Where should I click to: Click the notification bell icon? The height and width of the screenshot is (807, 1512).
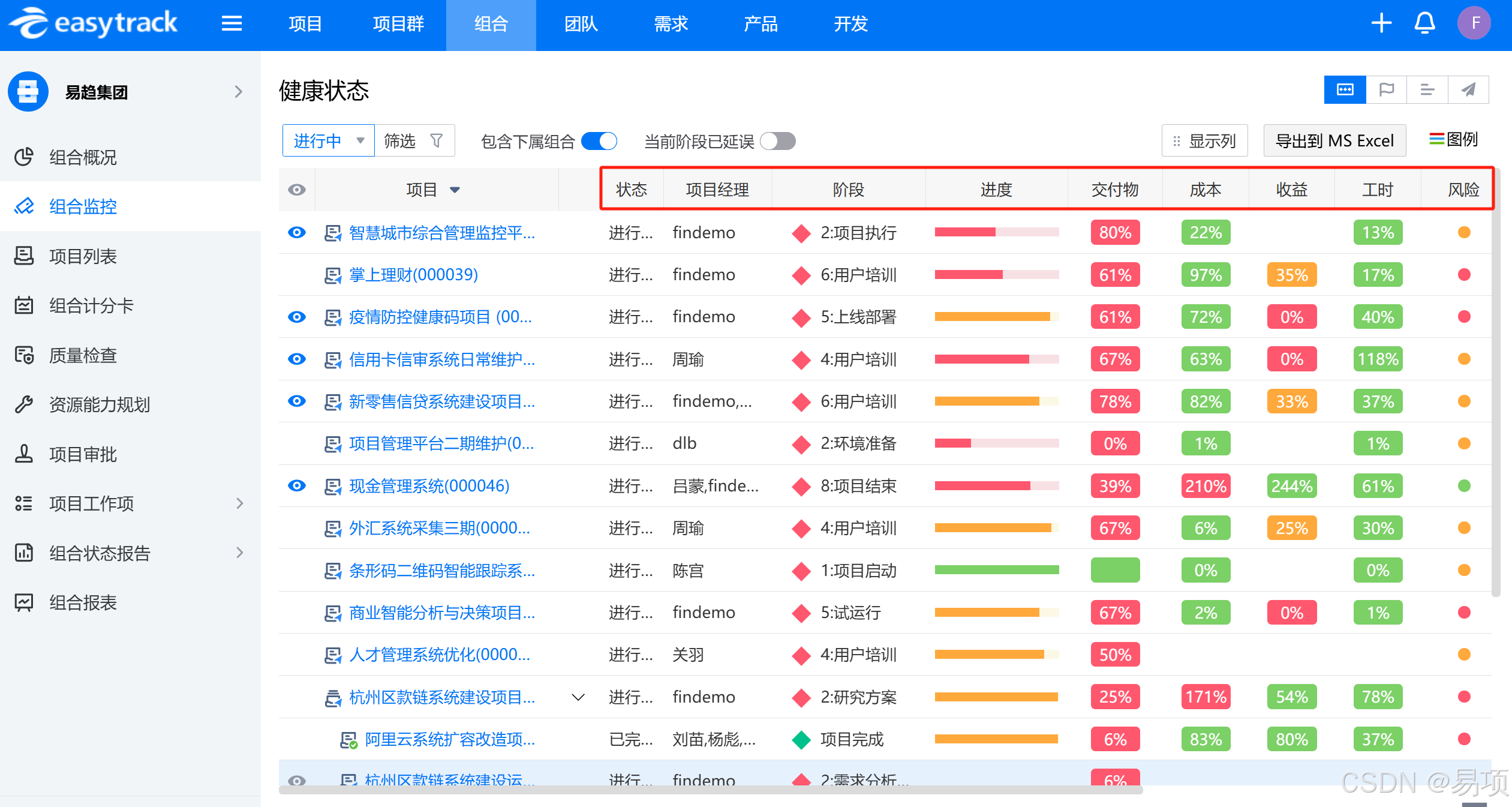[x=1424, y=23]
